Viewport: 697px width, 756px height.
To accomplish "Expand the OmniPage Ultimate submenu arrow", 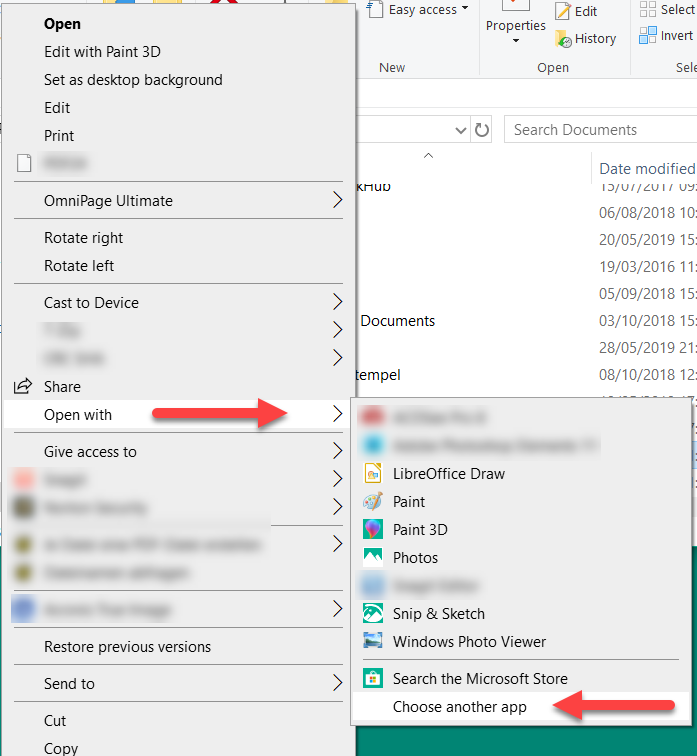I will tap(337, 201).
